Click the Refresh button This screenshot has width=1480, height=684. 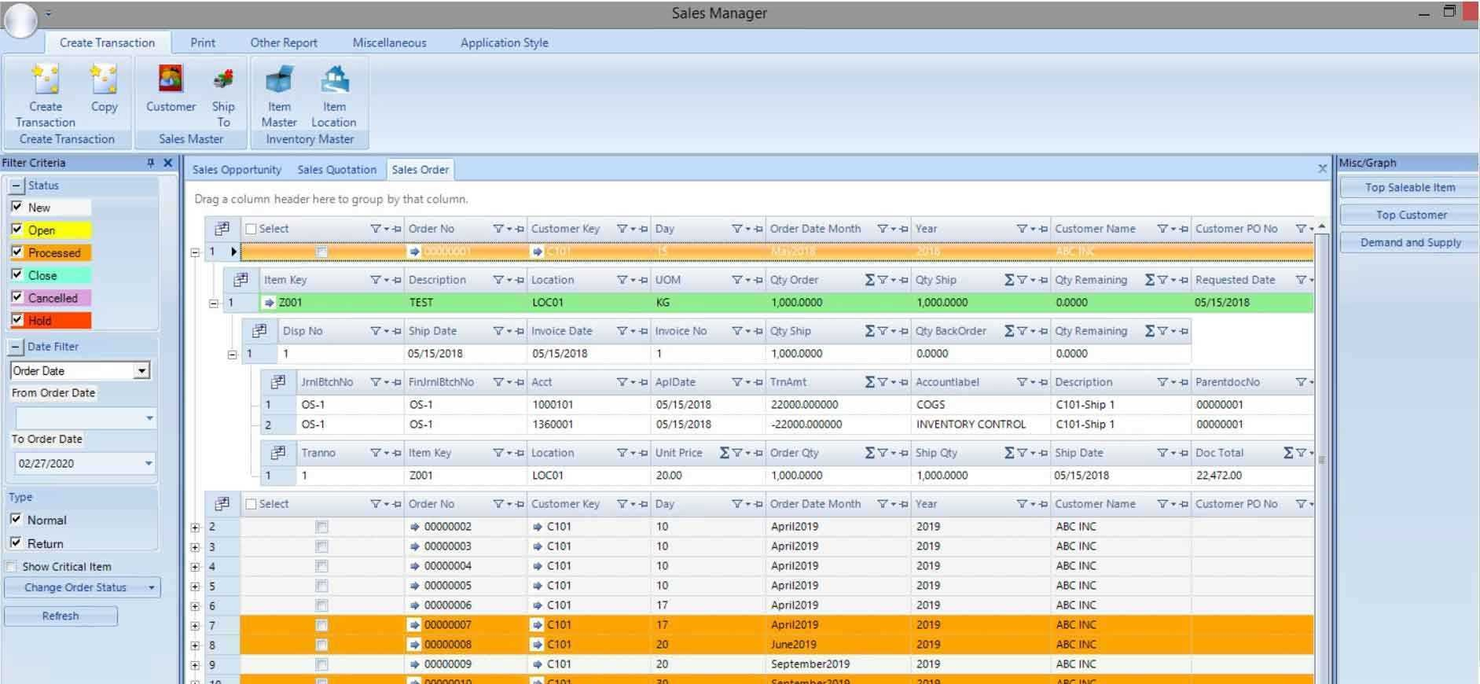pos(61,616)
